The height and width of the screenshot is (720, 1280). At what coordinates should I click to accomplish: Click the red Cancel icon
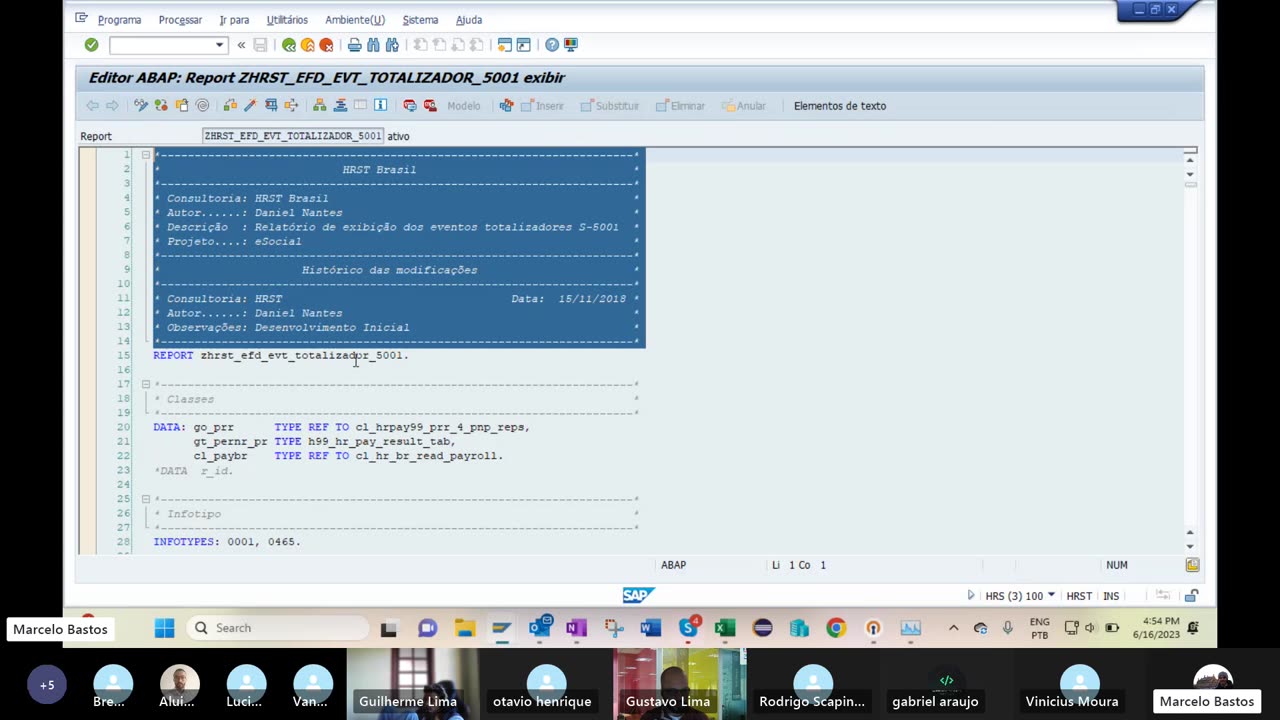[x=326, y=45]
